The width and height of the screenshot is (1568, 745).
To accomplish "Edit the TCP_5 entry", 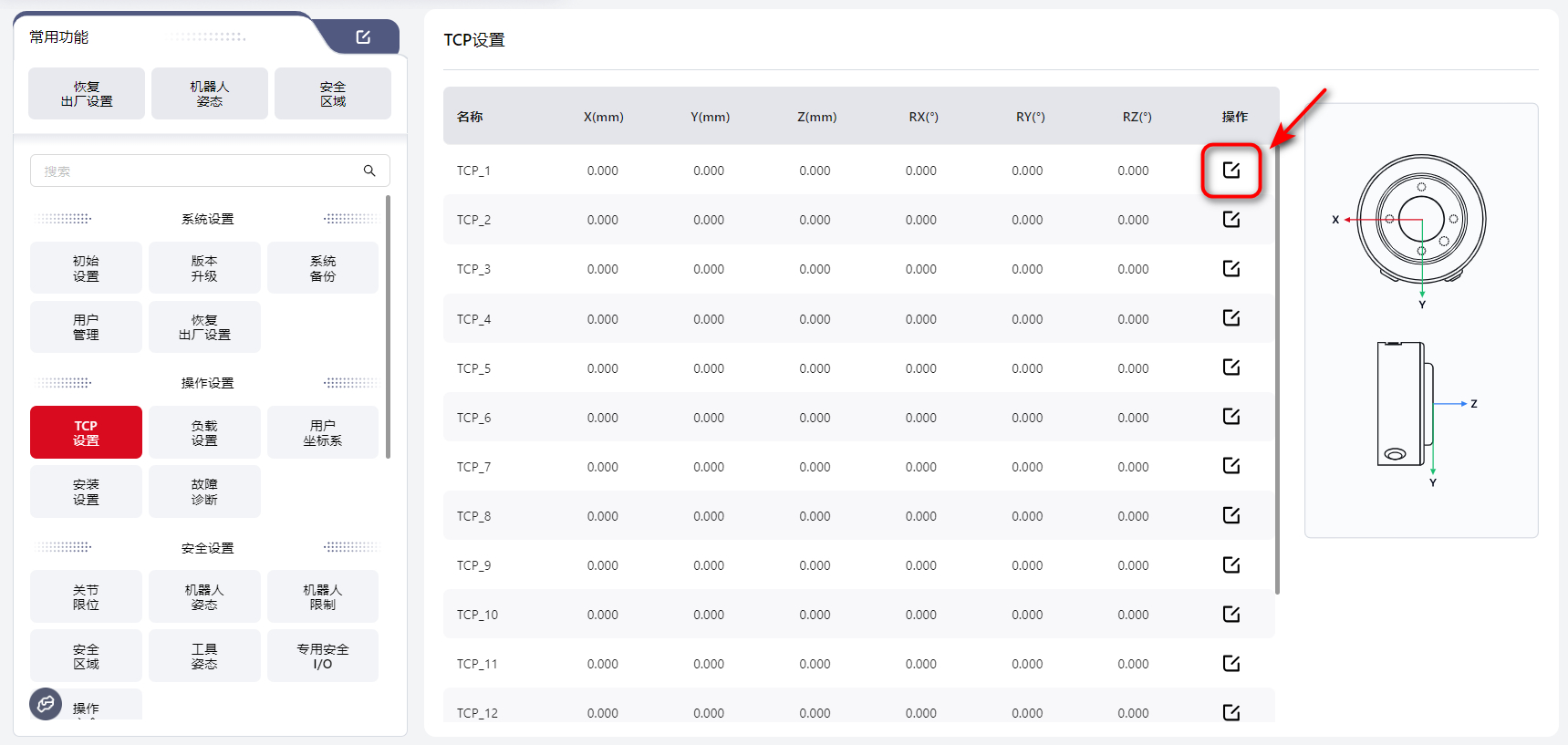I will click(x=1231, y=367).
